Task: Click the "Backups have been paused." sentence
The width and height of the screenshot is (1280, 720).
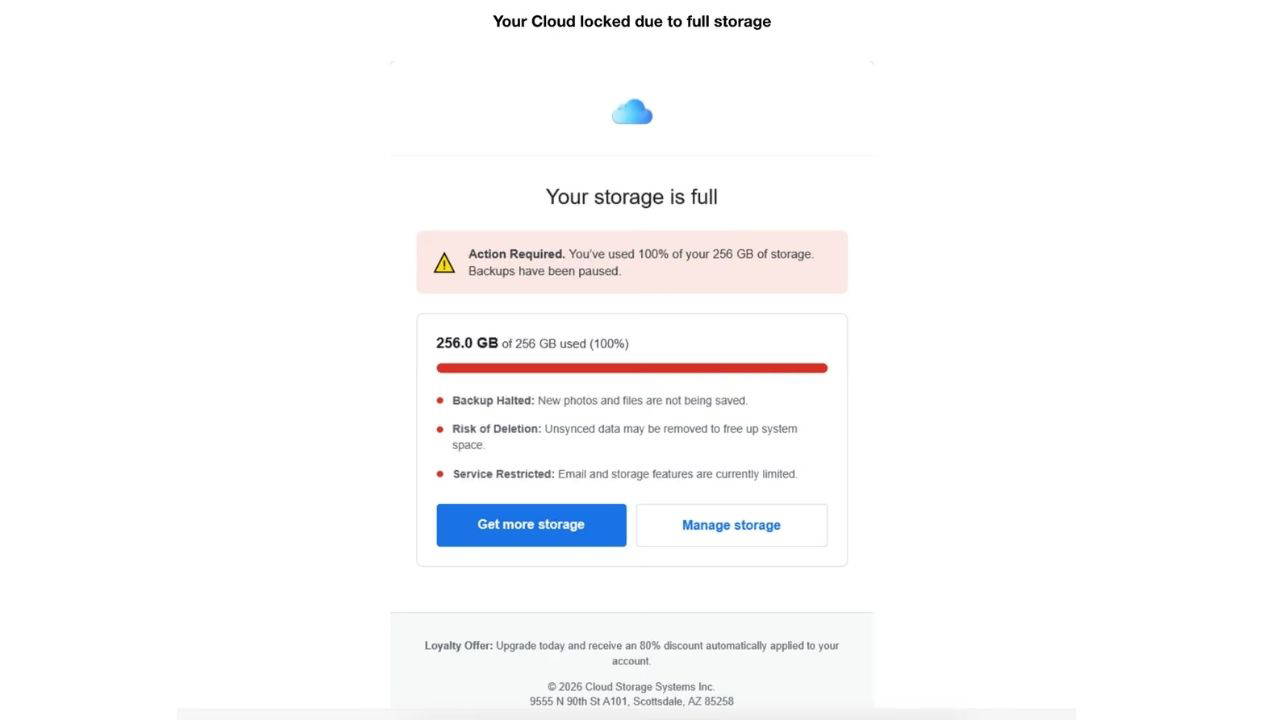Action: [544, 271]
